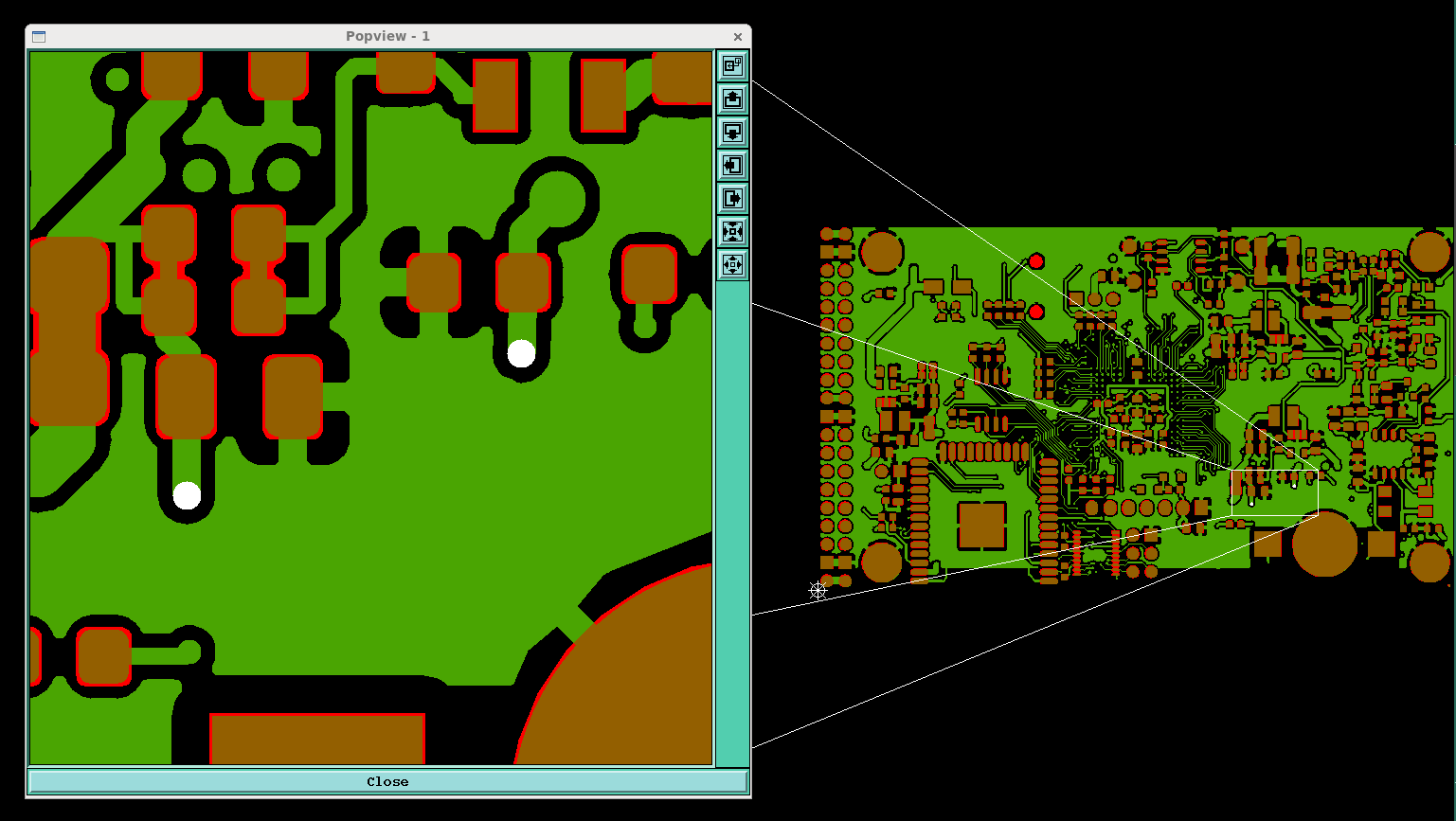
Task: Zoom out using the outward-arrows icon
Action: (x=732, y=264)
